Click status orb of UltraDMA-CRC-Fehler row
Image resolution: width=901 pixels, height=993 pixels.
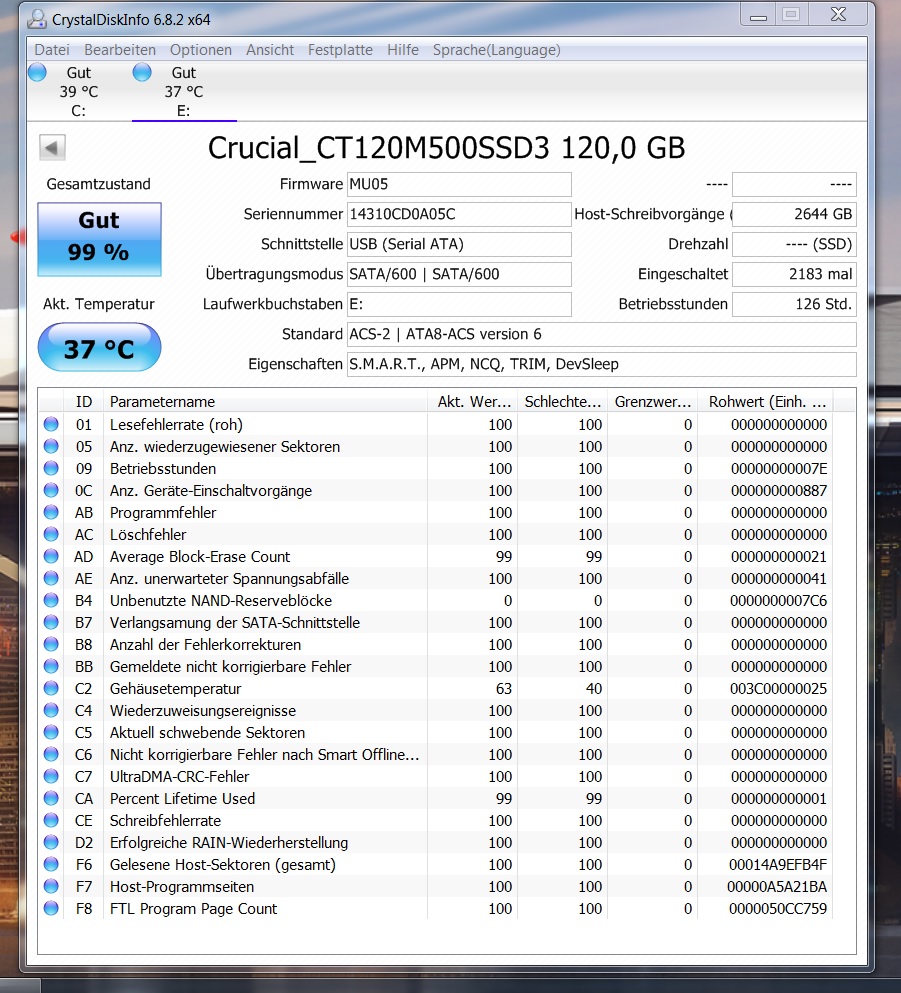(51, 776)
